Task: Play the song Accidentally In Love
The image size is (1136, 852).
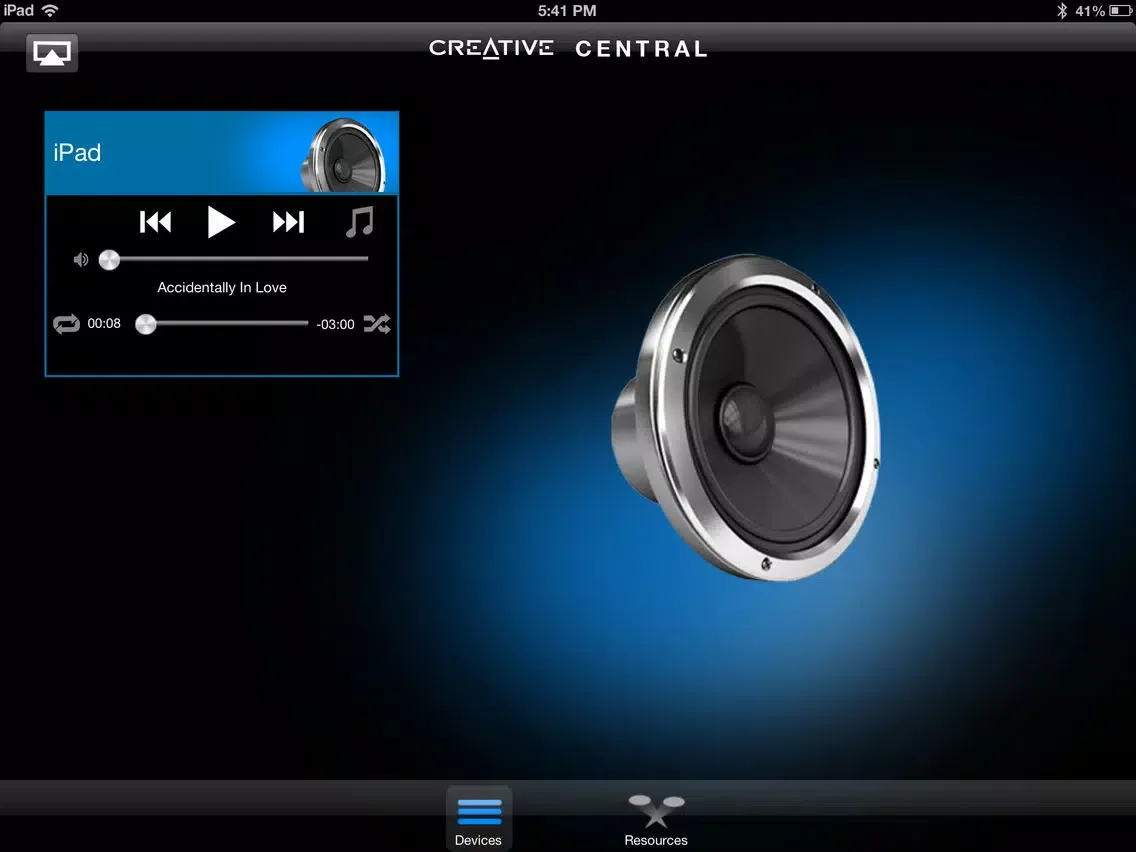Action: point(220,222)
